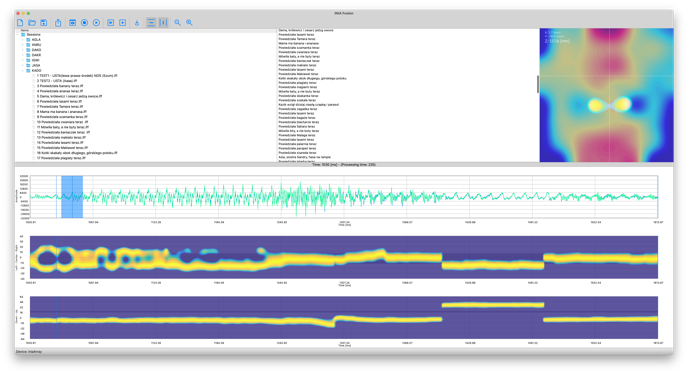Collapse the Sessions root folder
This screenshot has height=374, width=688.
(18, 34)
